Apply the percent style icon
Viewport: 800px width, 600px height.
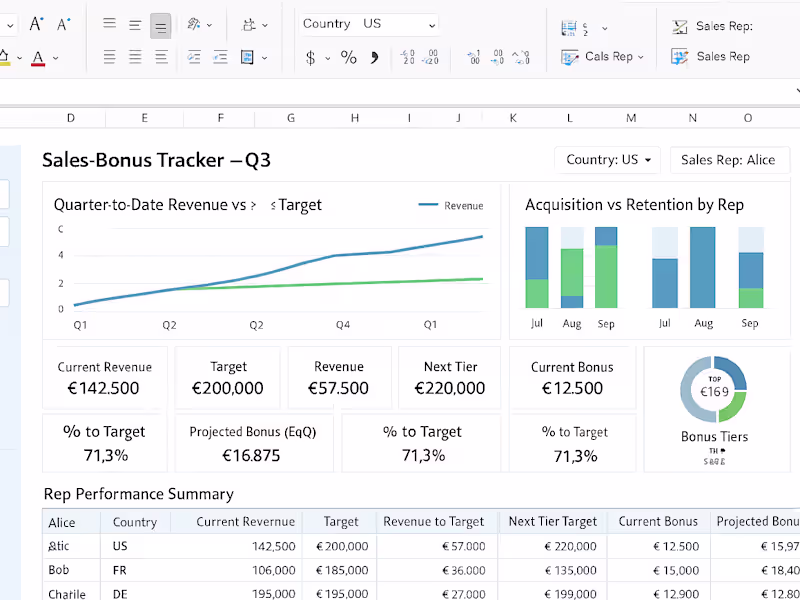348,58
